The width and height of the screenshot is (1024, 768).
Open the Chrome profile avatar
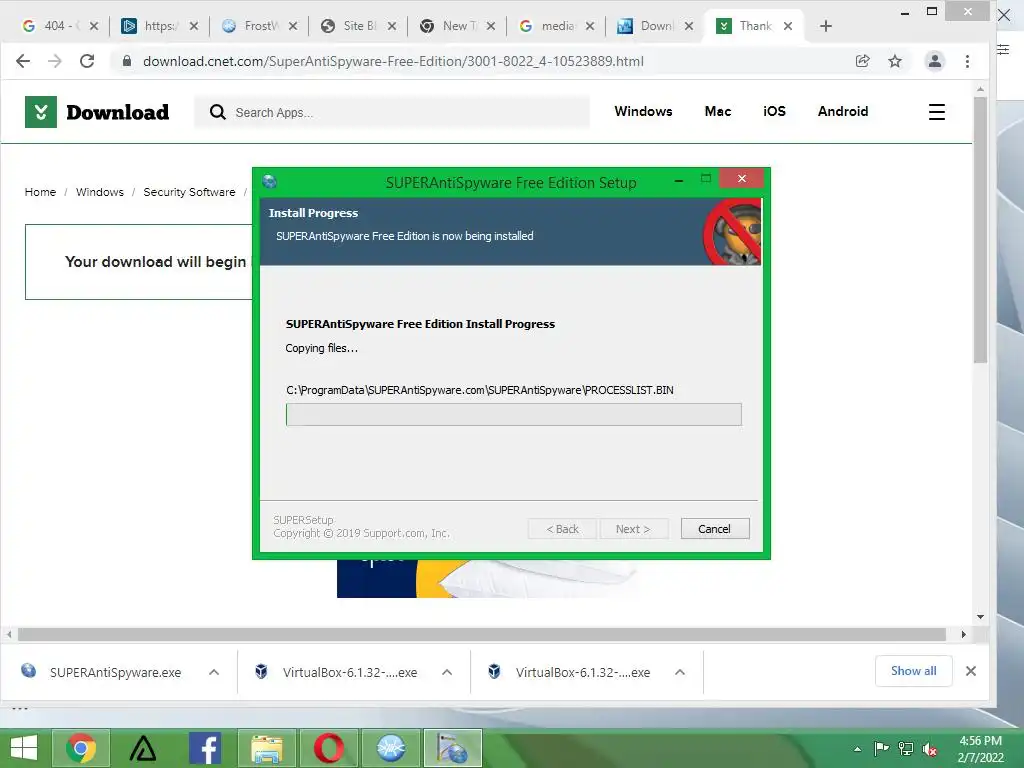[935, 61]
